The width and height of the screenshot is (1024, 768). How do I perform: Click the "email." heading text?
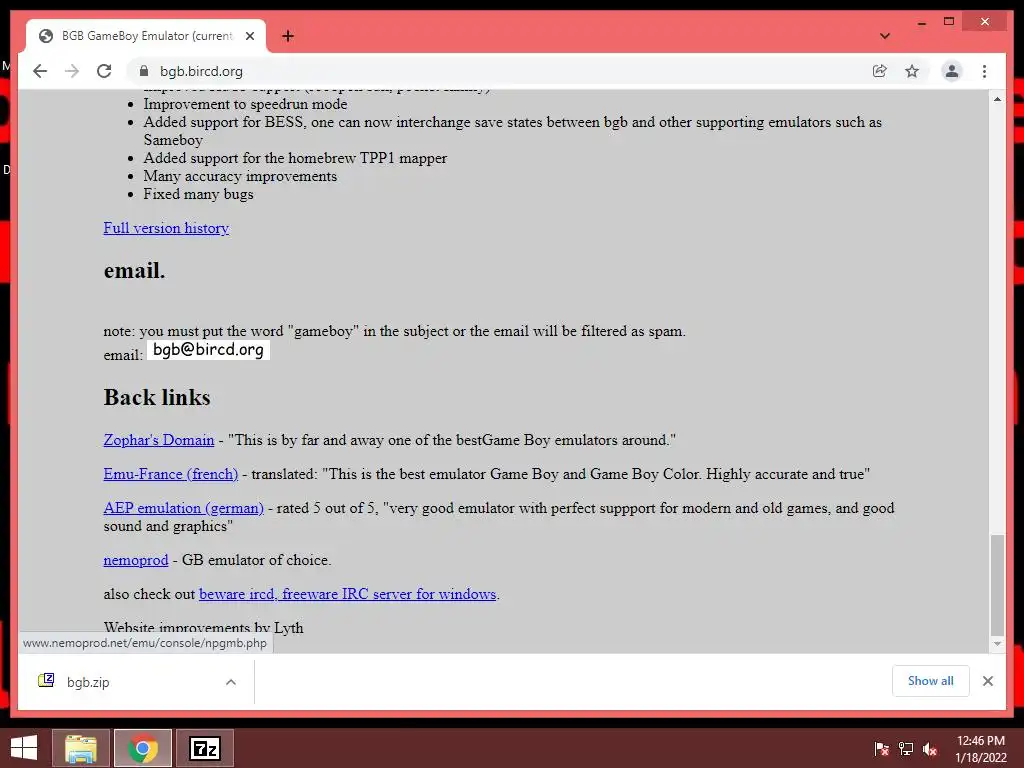coord(135,270)
